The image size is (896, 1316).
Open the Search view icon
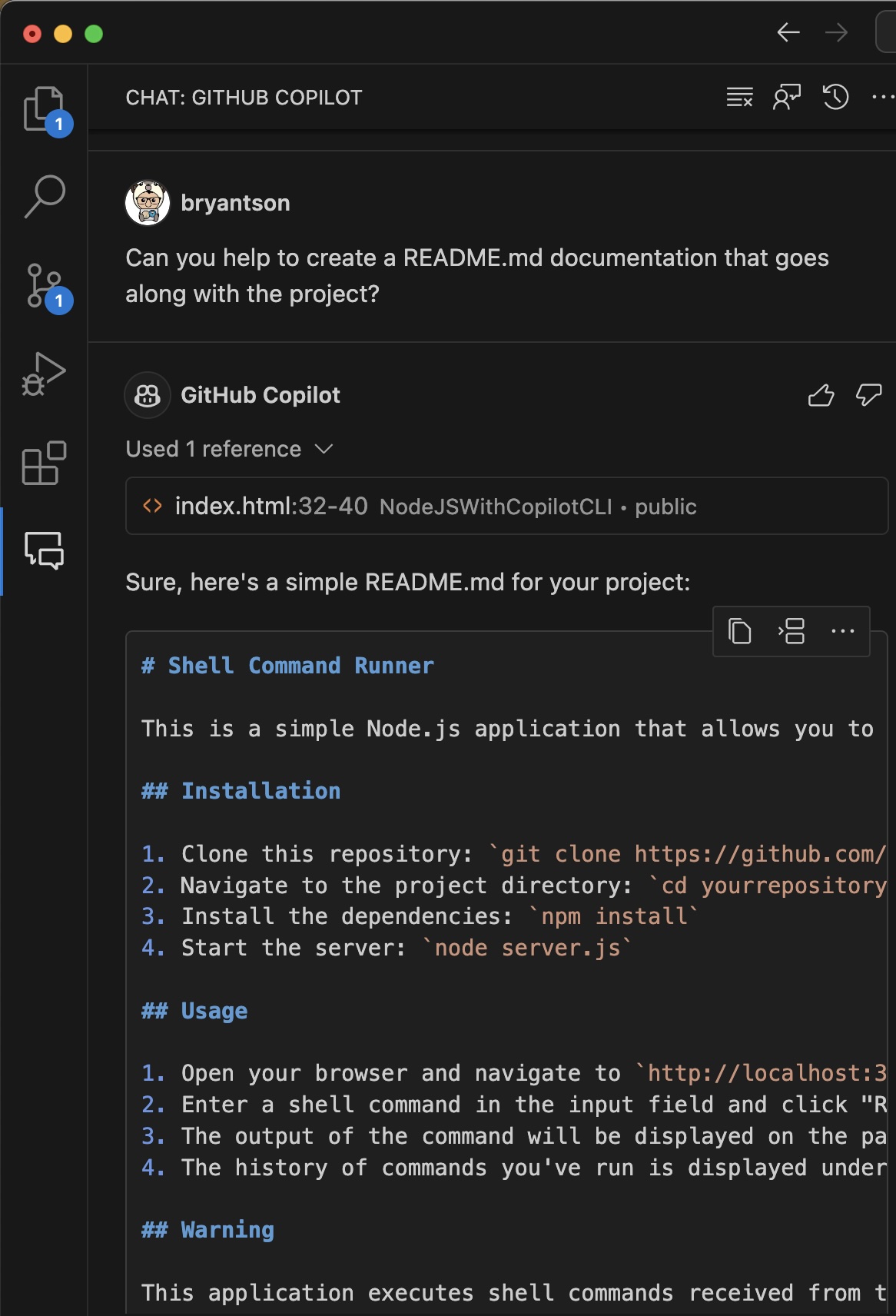(x=44, y=196)
